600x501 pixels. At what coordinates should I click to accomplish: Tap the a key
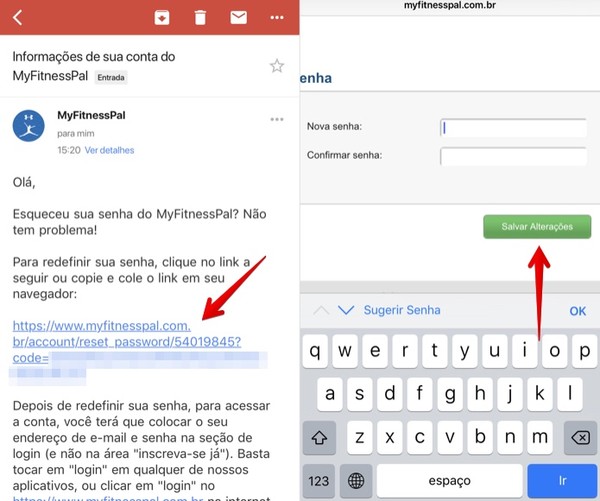coord(330,394)
